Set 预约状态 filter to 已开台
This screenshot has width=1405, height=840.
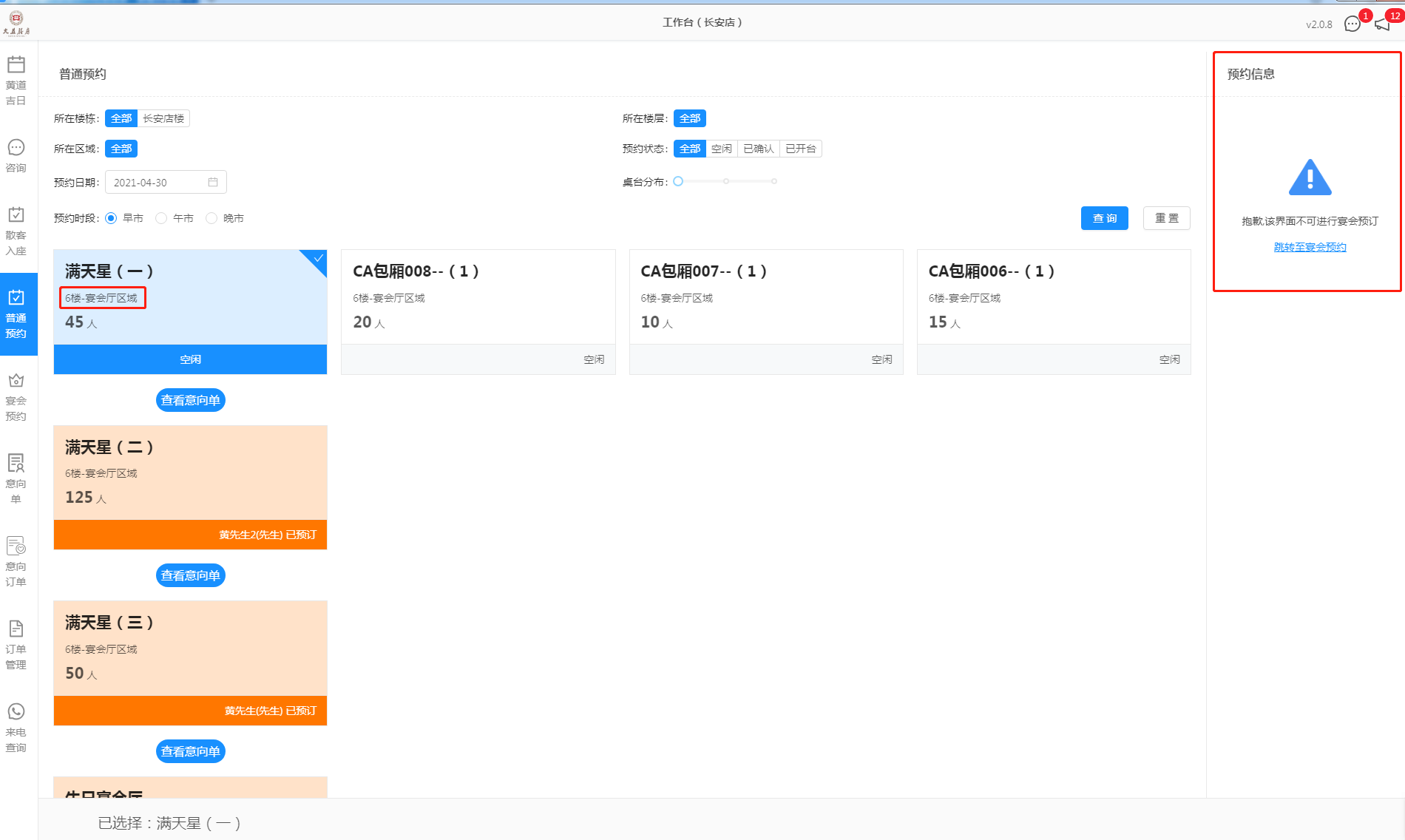(x=801, y=149)
